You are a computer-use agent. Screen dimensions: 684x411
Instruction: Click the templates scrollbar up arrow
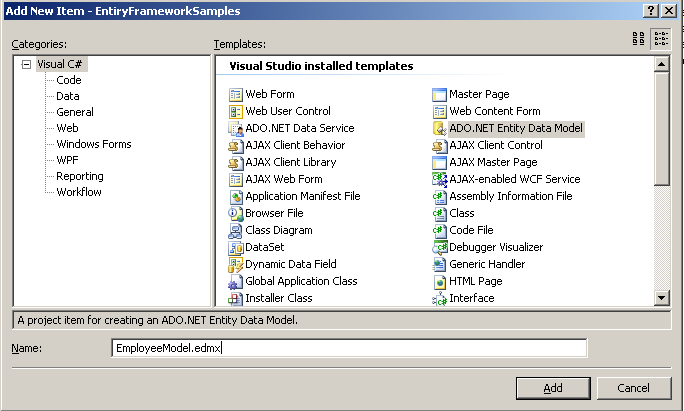[x=661, y=65]
